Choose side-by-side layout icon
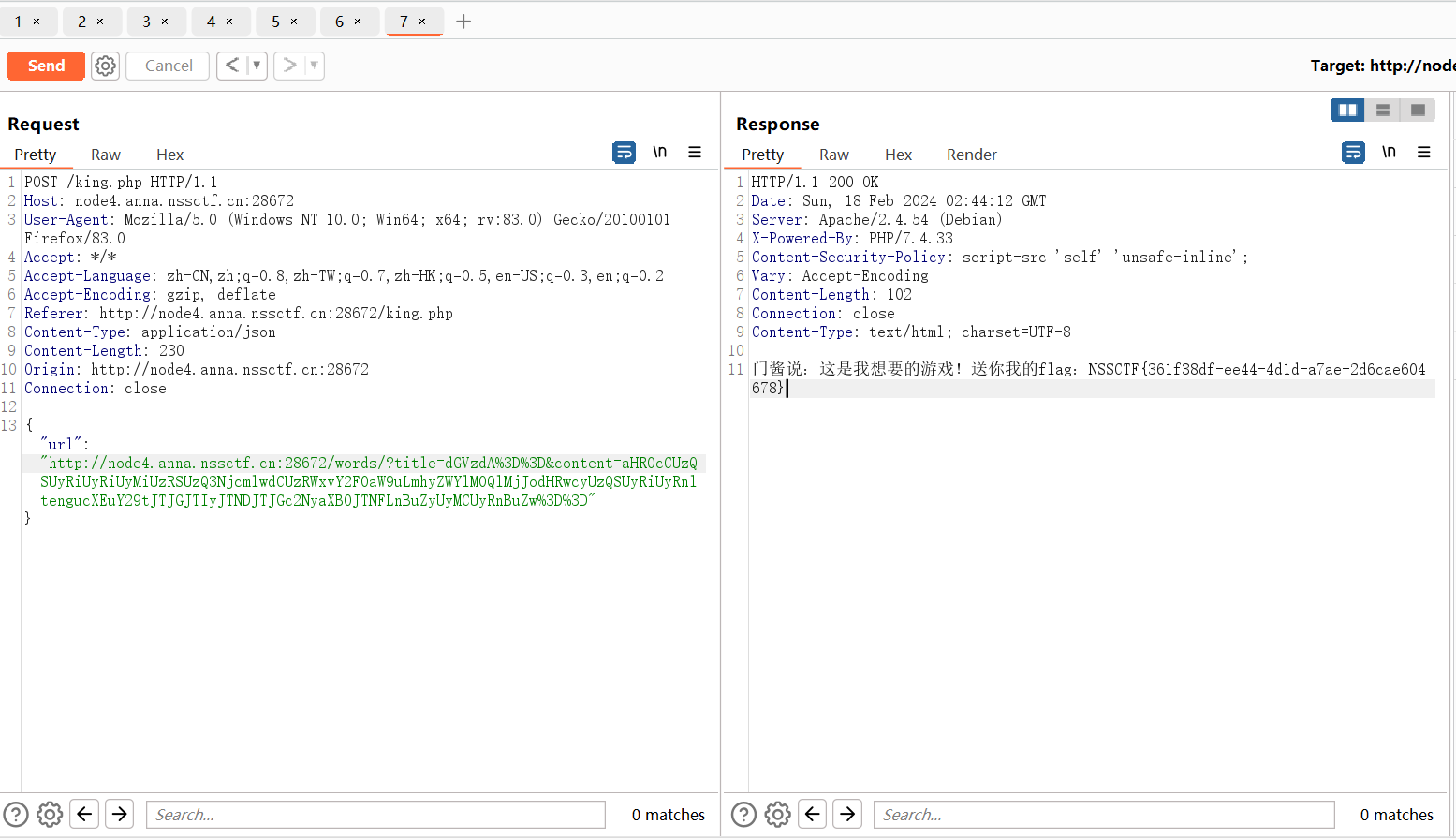The height and width of the screenshot is (840, 1456). pyautogui.click(x=1347, y=110)
